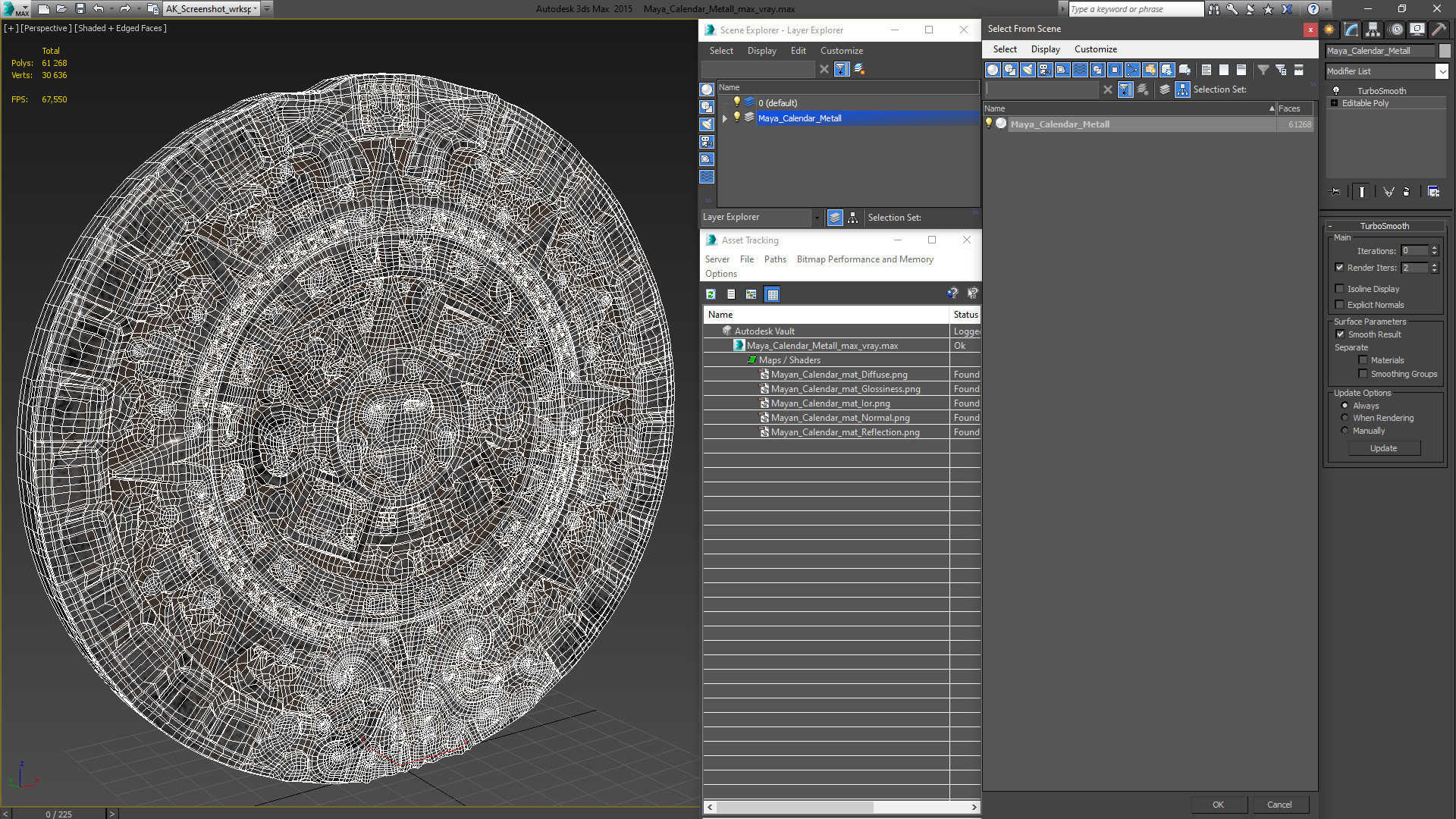Click Pin Stack icon below modifier stack
The image size is (1456, 819).
click(x=1335, y=192)
